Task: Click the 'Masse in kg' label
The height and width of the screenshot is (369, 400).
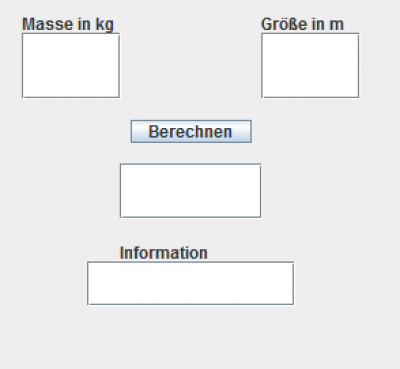Action: tap(68, 25)
